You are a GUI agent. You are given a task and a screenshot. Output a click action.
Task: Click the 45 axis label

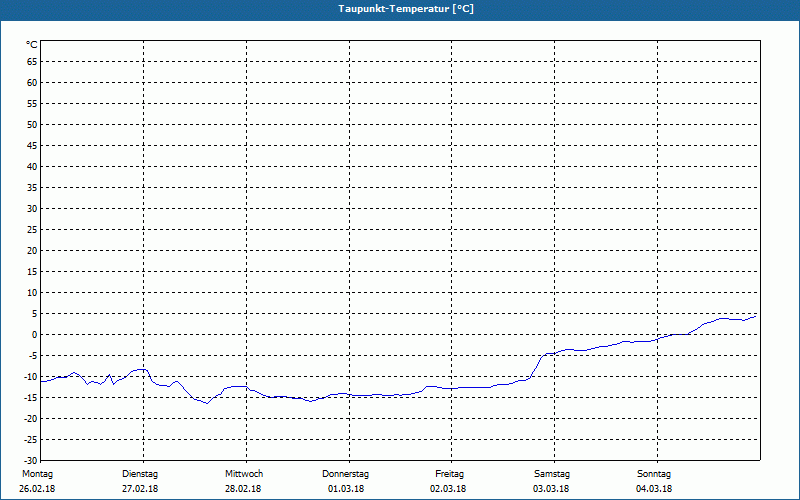32,146
